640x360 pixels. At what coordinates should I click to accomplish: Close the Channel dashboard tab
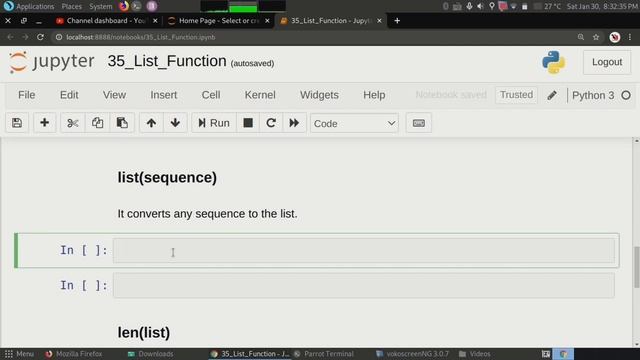(x=155, y=21)
